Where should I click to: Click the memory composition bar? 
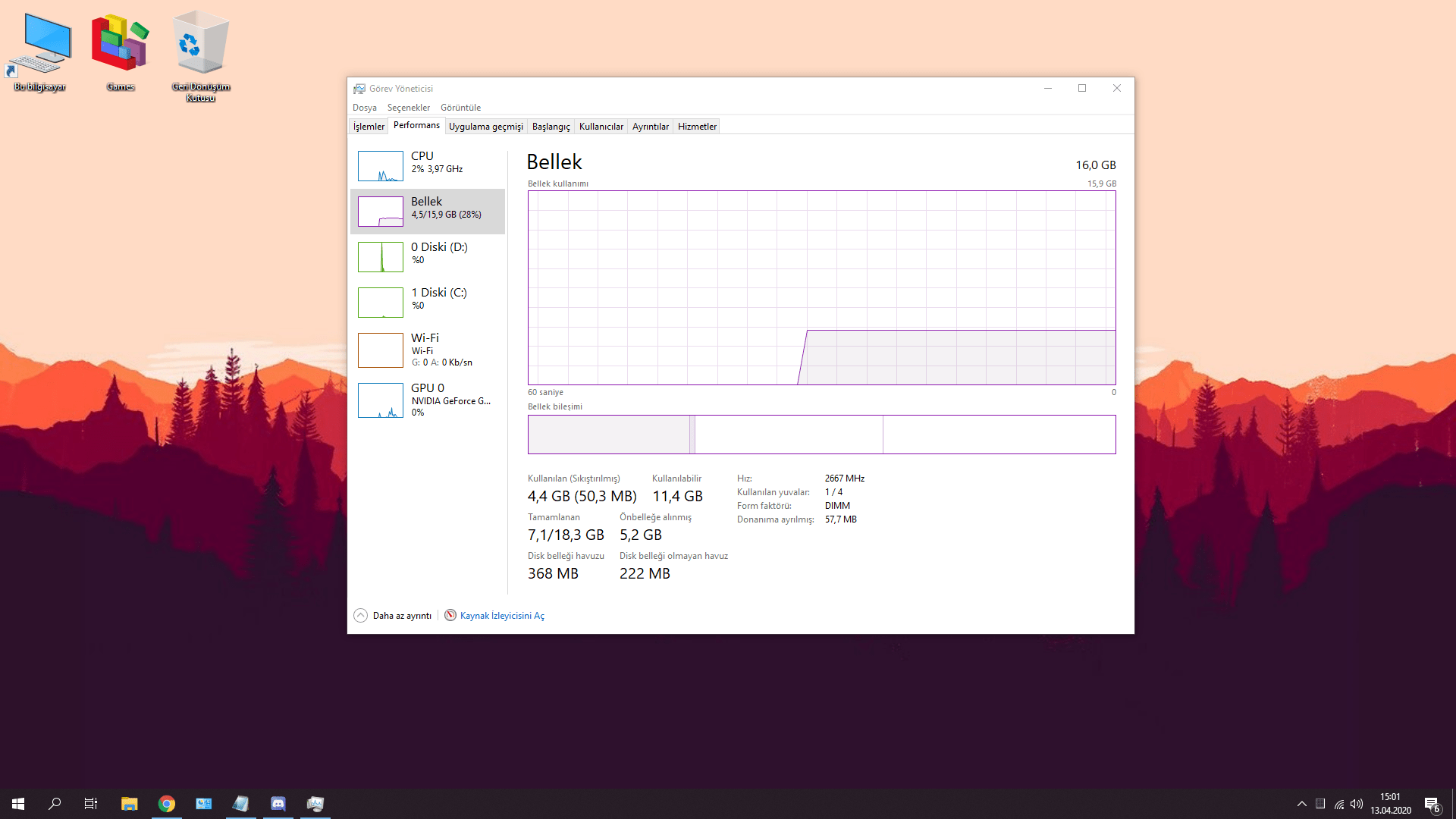pyautogui.click(x=821, y=435)
